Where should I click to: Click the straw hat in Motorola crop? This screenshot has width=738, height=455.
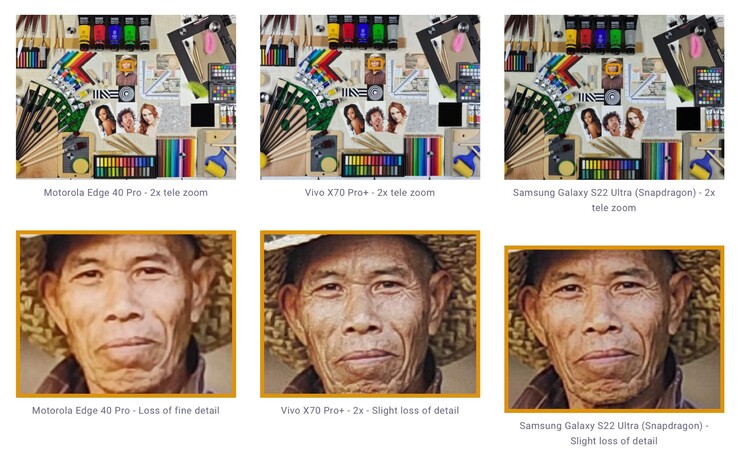click(214, 292)
